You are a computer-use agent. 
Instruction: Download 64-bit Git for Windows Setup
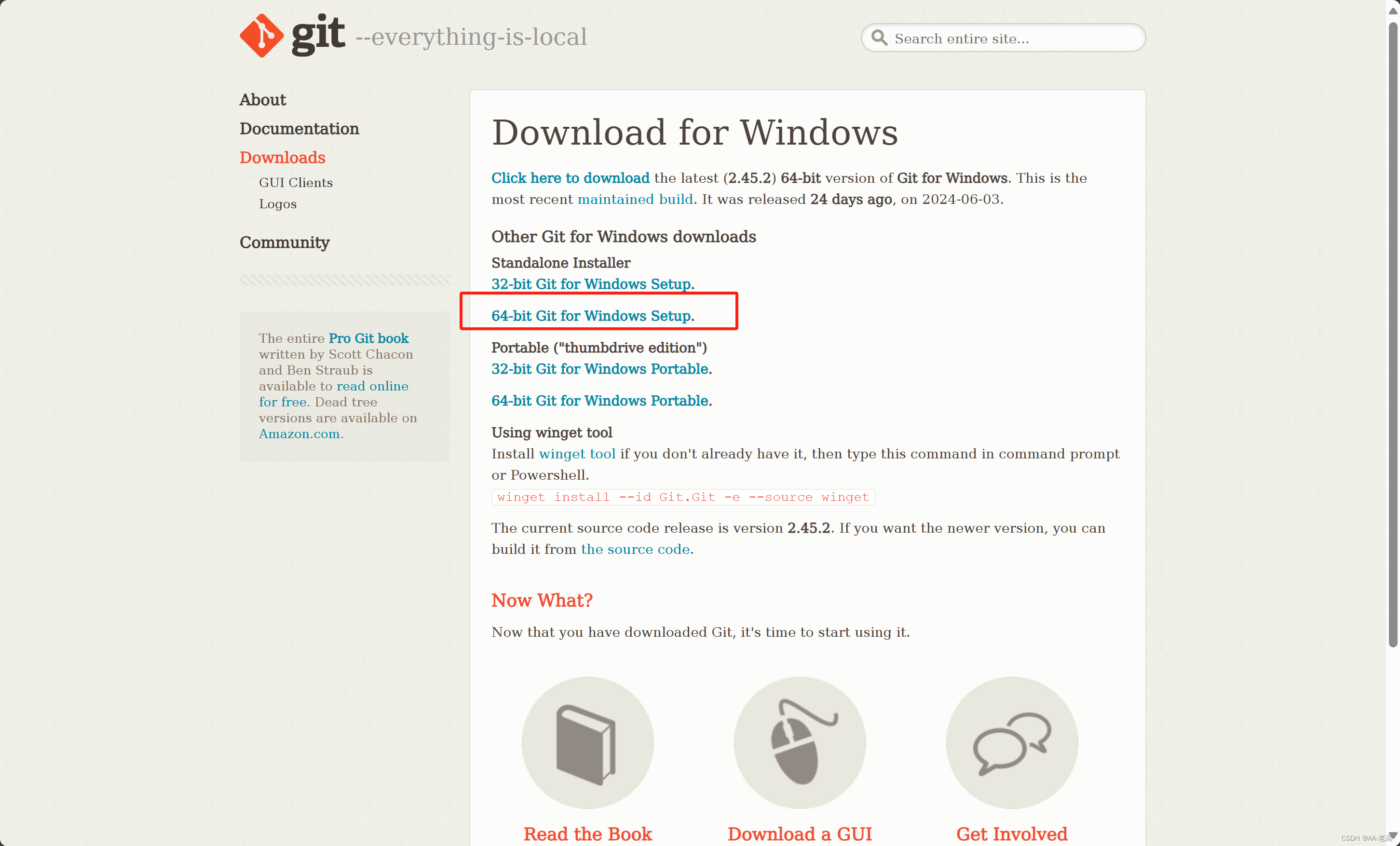tap(591, 316)
